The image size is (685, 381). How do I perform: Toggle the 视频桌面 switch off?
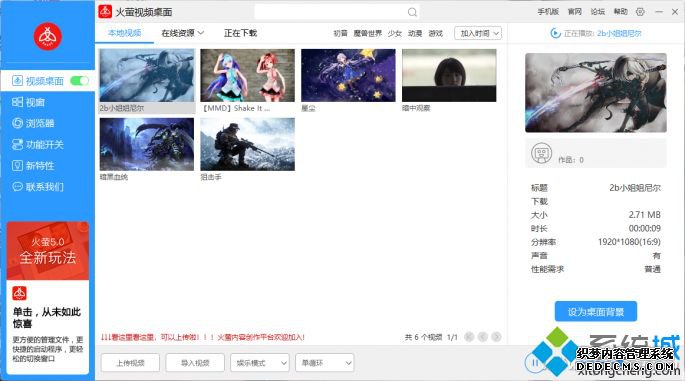tap(79, 81)
